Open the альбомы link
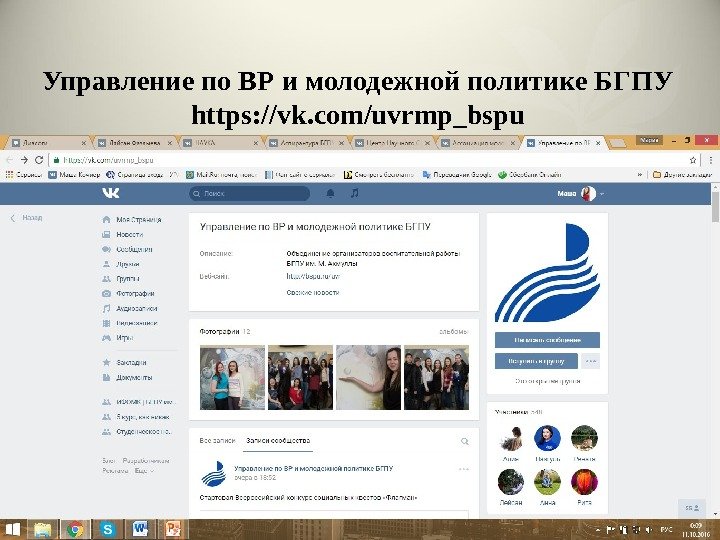The width and height of the screenshot is (720, 540). (x=454, y=331)
